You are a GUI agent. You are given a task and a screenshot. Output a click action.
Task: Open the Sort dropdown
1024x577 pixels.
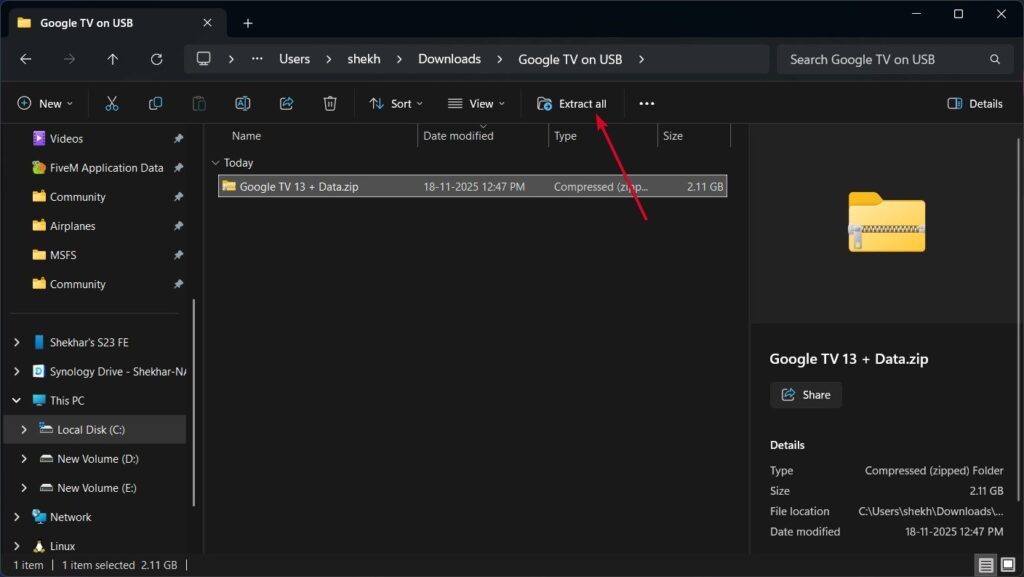pos(396,103)
